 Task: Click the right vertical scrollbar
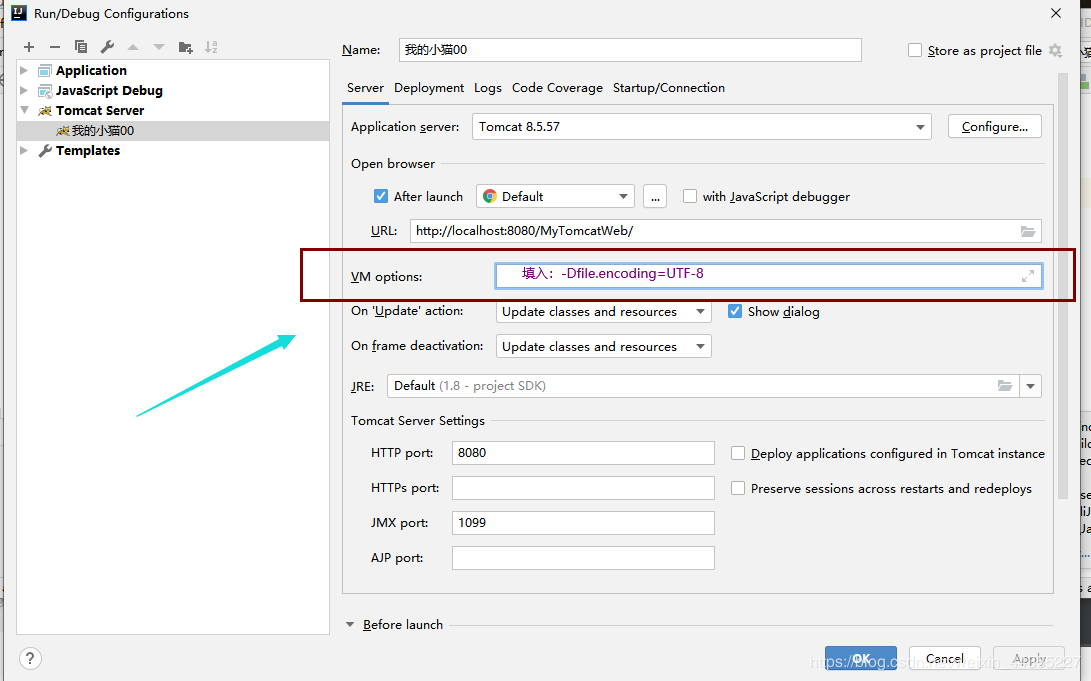click(1059, 300)
